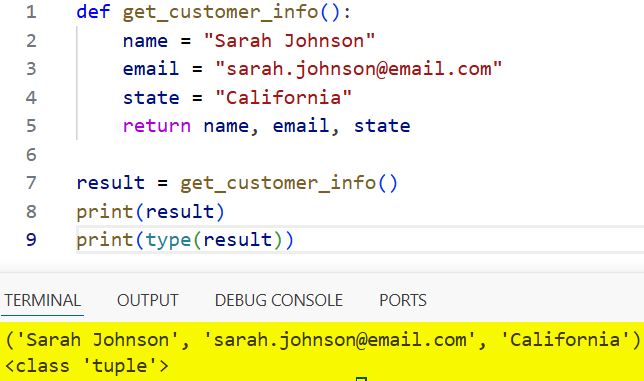The image size is (644, 381).
Task: Click the type keyword on line 9
Action: click(x=168, y=240)
